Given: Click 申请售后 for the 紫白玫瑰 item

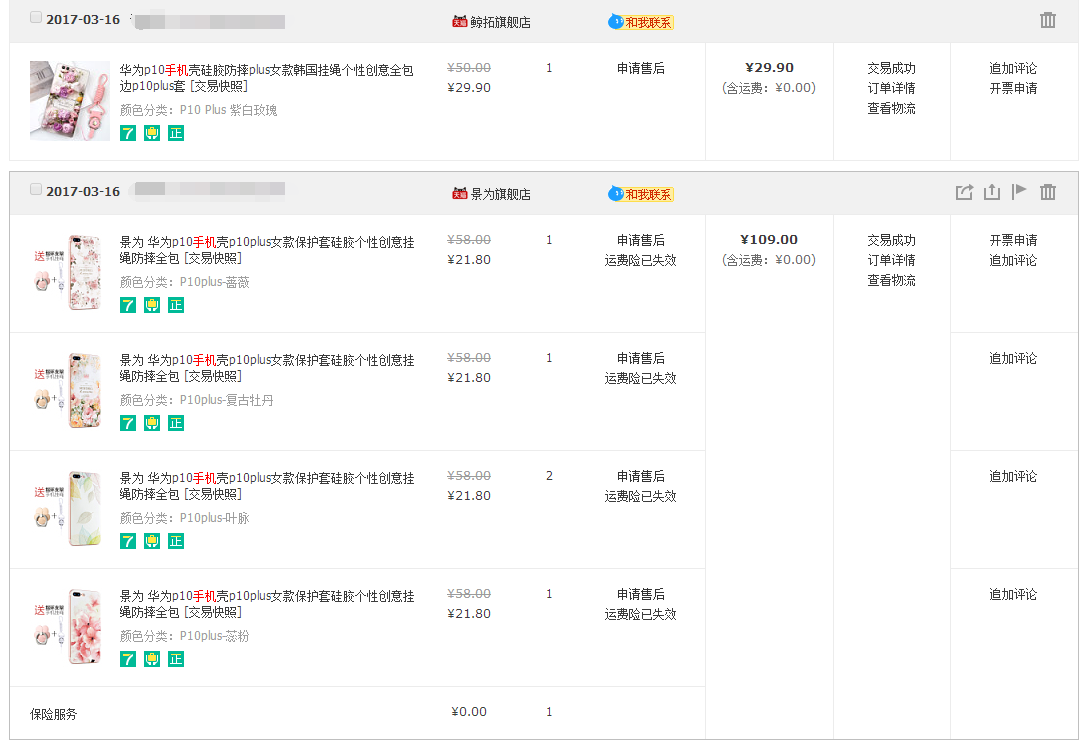Looking at the screenshot, I should click(641, 69).
